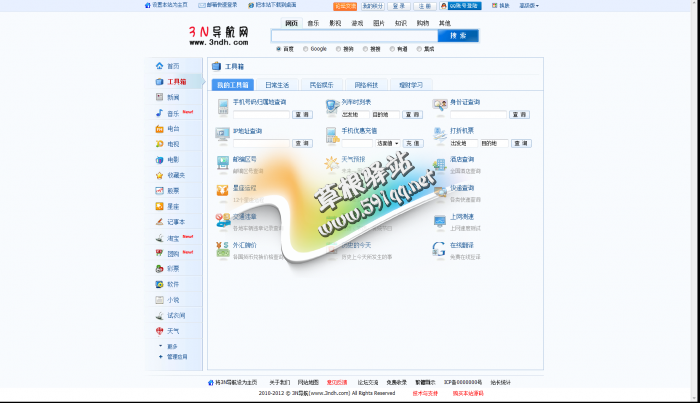The height and width of the screenshot is (403, 700).
Task: Click the 充值 recharge button
Action: pyautogui.click(x=413, y=143)
